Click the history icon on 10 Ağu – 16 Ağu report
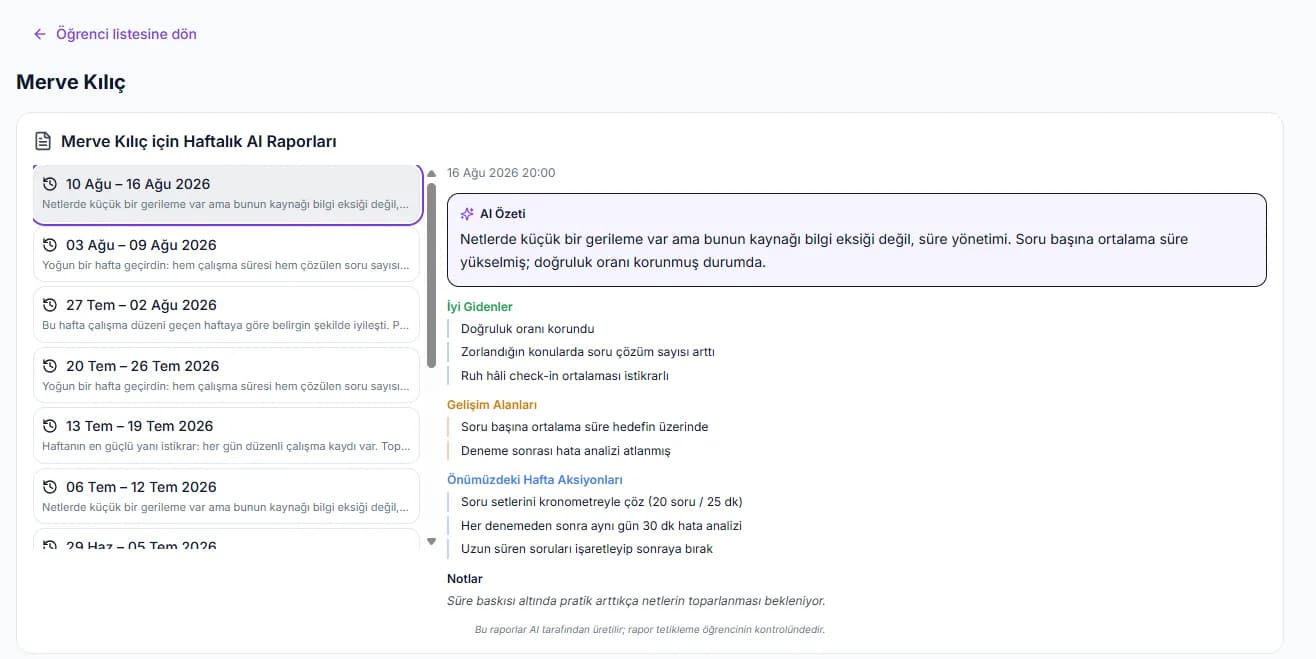The image size is (1316, 659). tap(50, 184)
